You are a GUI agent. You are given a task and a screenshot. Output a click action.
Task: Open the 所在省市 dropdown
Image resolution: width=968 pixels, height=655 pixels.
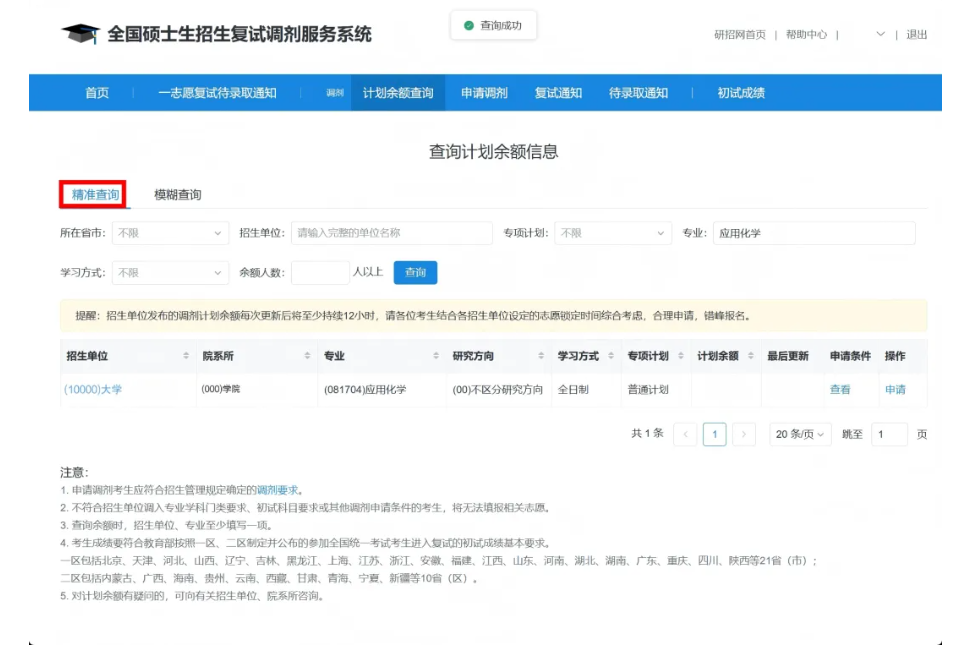click(170, 232)
